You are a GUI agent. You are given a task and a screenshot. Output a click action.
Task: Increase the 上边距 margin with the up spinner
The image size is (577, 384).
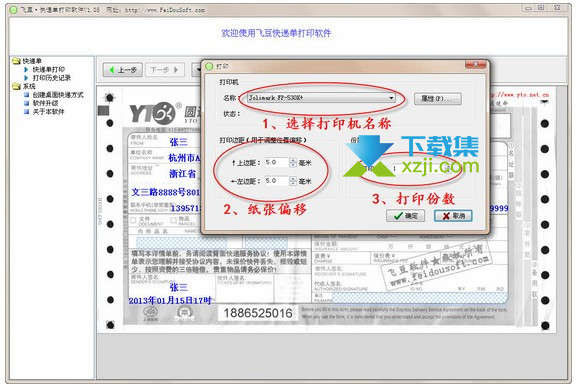pos(293,160)
